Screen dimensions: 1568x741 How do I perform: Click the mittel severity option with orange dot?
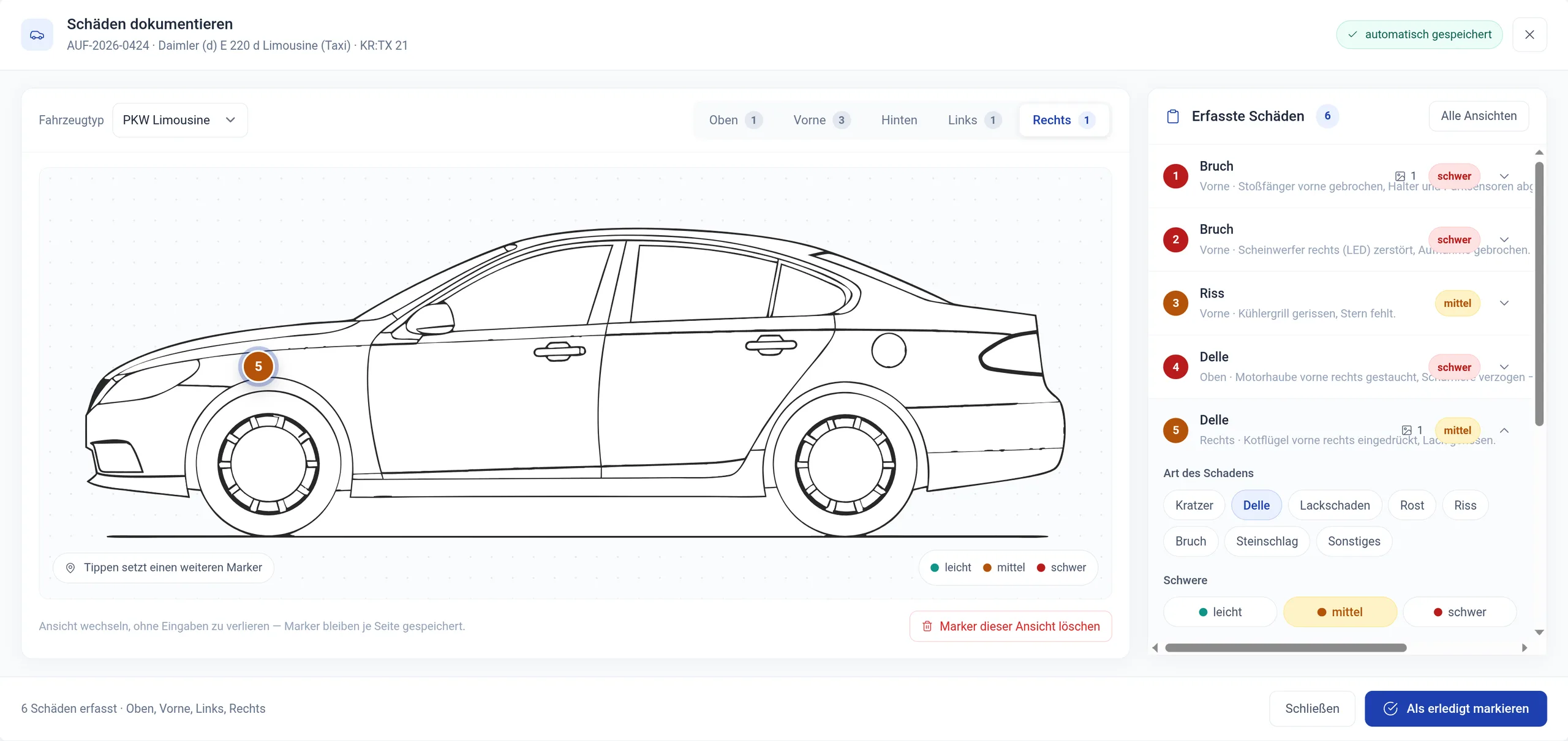[x=1340, y=612]
